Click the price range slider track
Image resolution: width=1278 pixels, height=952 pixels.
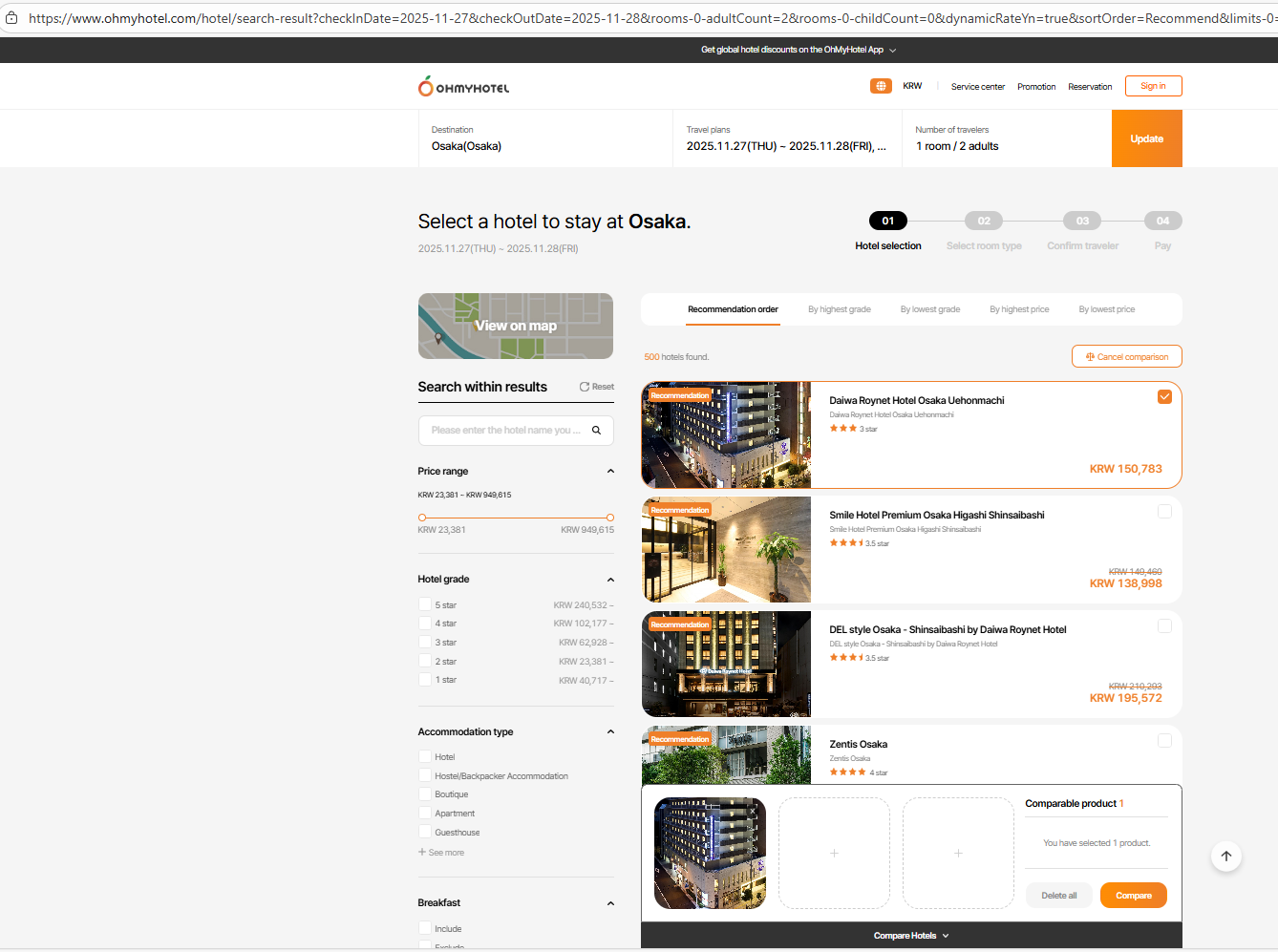(x=516, y=518)
